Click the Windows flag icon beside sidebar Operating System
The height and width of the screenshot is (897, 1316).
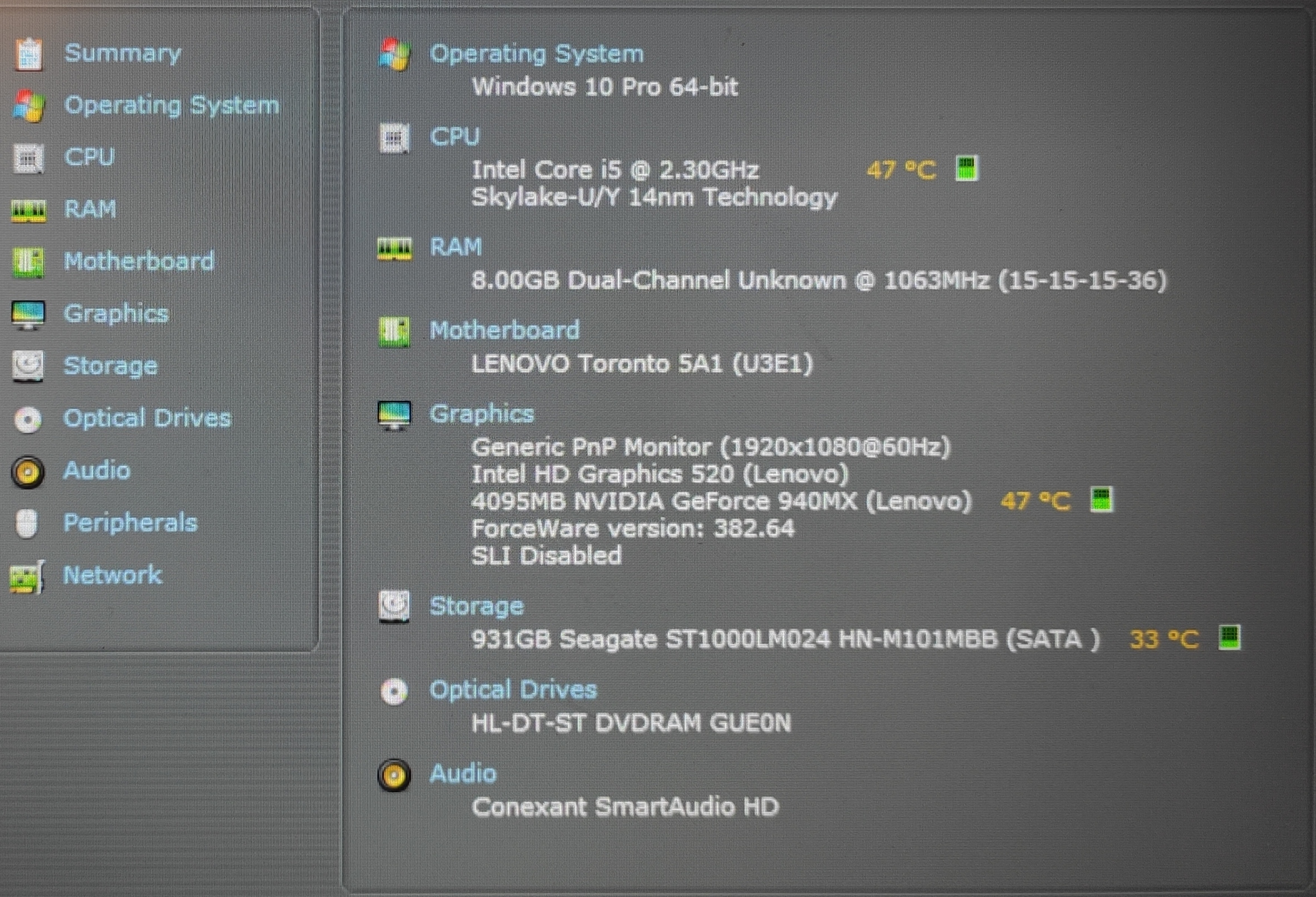[x=28, y=106]
